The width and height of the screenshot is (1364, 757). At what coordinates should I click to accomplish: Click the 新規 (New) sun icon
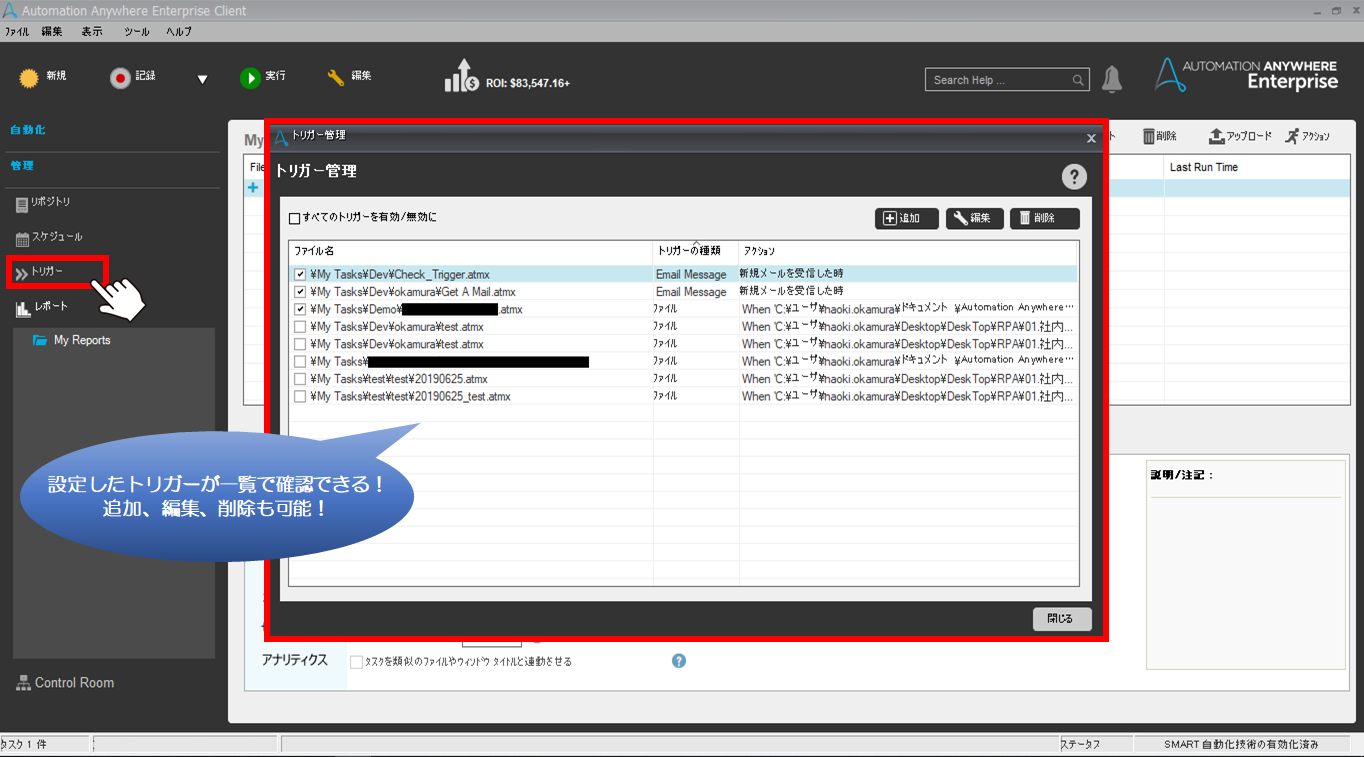click(29, 77)
